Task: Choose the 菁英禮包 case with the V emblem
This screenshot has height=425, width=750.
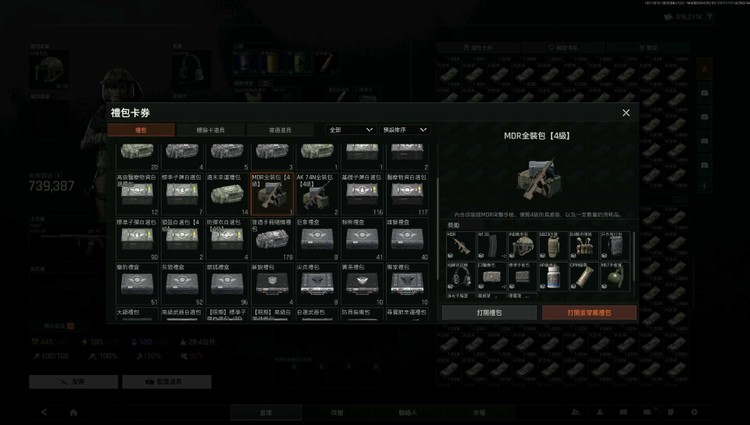Action: tap(362, 284)
